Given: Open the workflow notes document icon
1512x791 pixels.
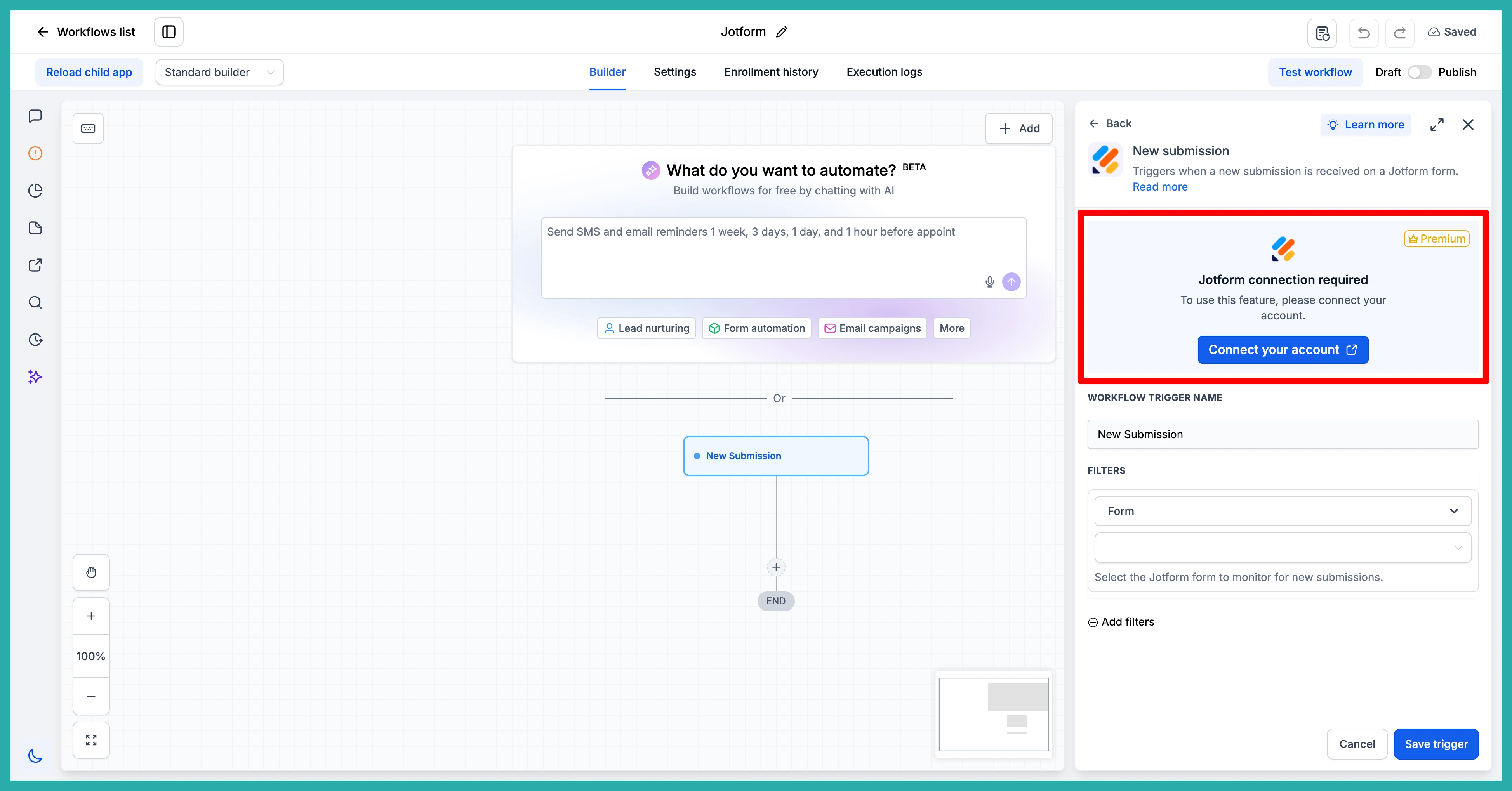Looking at the screenshot, I should click(x=1322, y=33).
